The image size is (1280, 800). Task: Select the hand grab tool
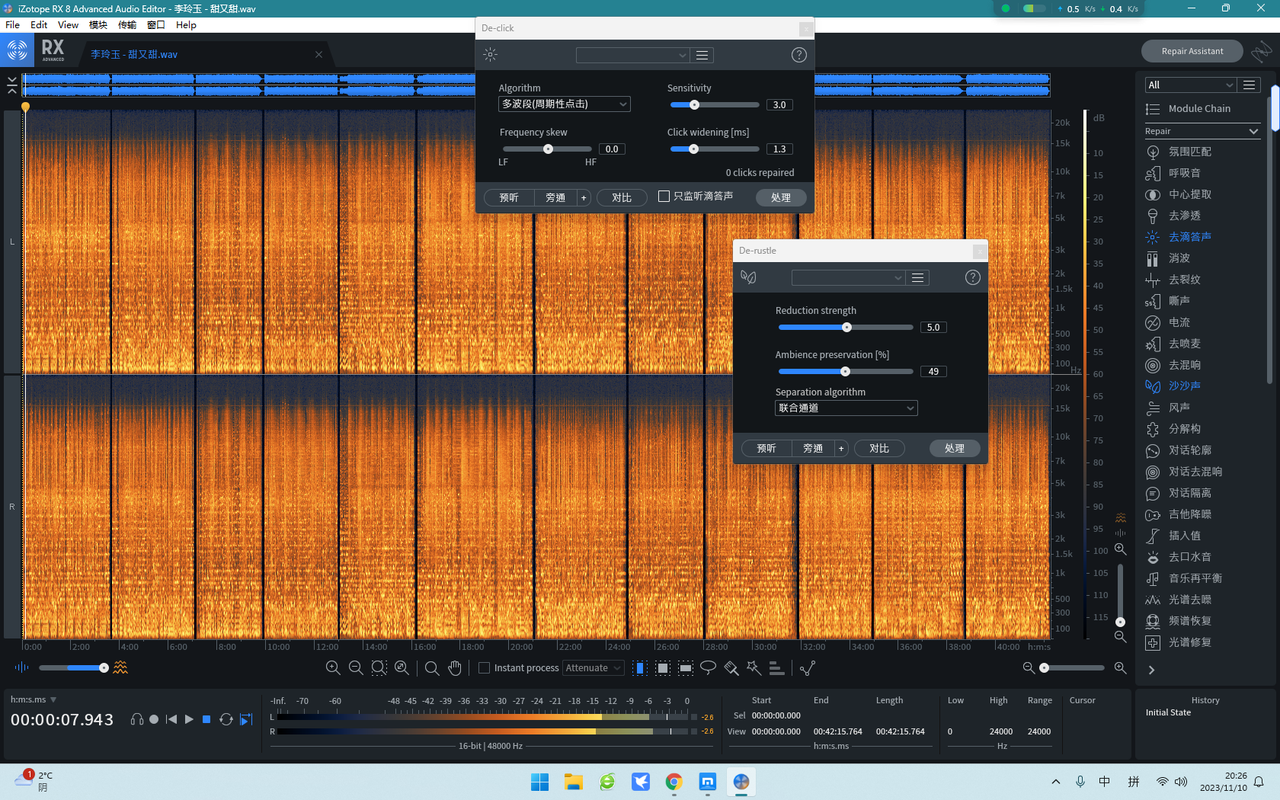pos(455,668)
